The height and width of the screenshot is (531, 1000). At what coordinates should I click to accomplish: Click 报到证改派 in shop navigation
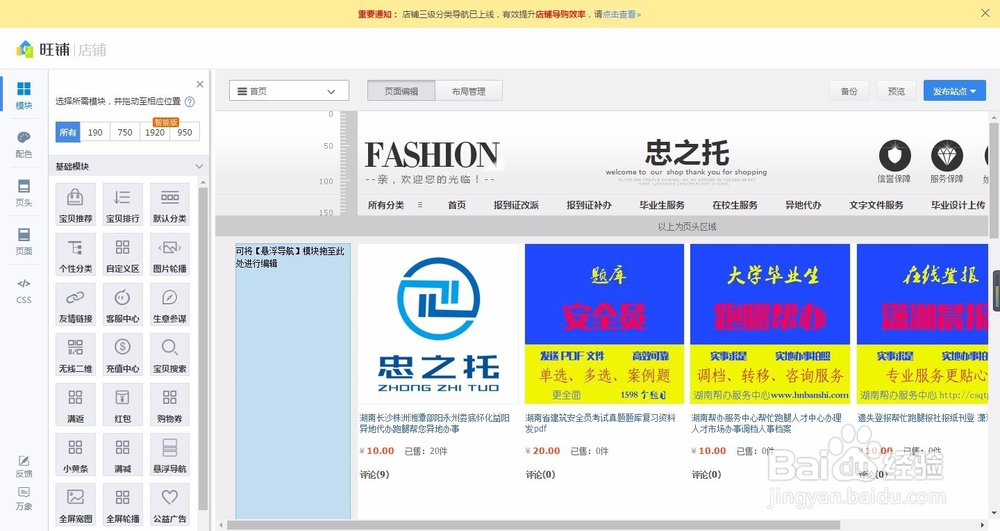coord(516,205)
